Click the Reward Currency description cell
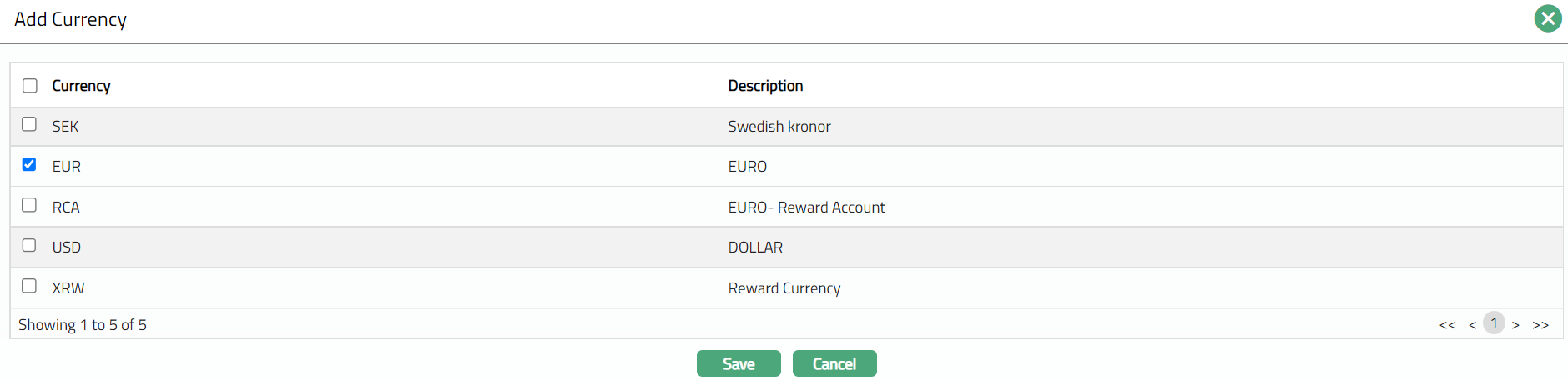The image size is (1568, 381). (784, 288)
